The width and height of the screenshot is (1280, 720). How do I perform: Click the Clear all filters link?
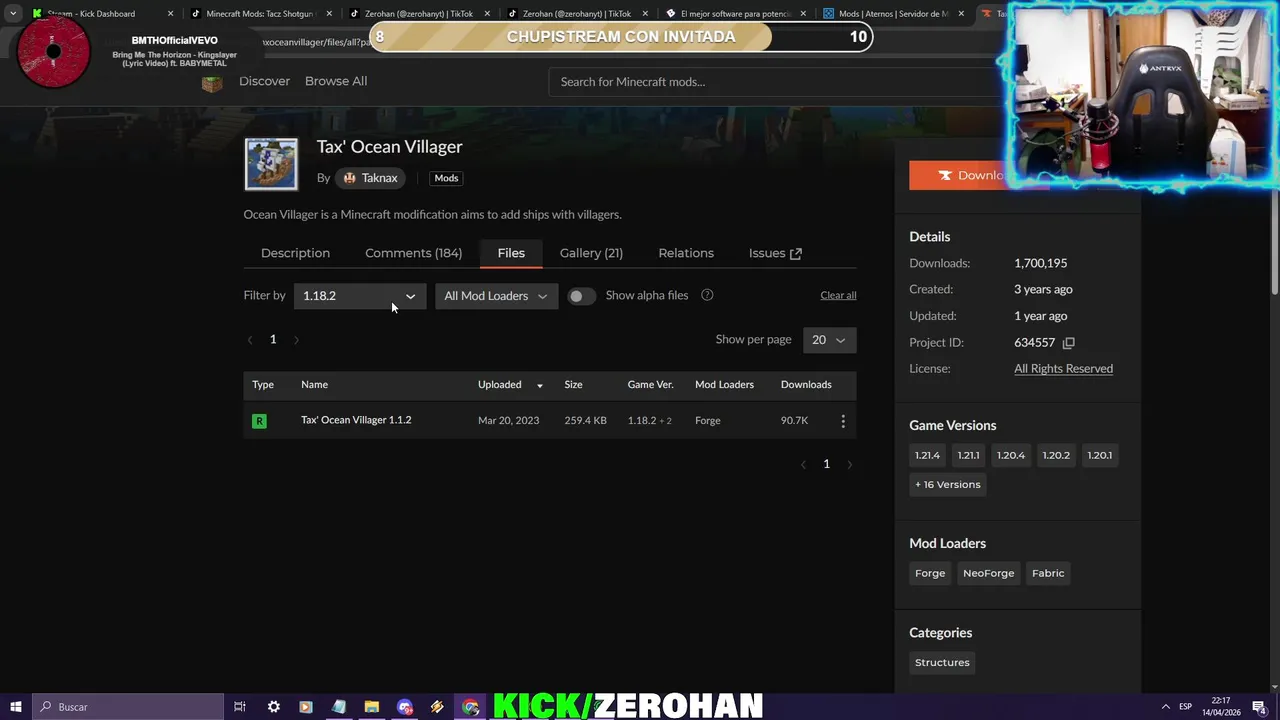click(x=838, y=295)
